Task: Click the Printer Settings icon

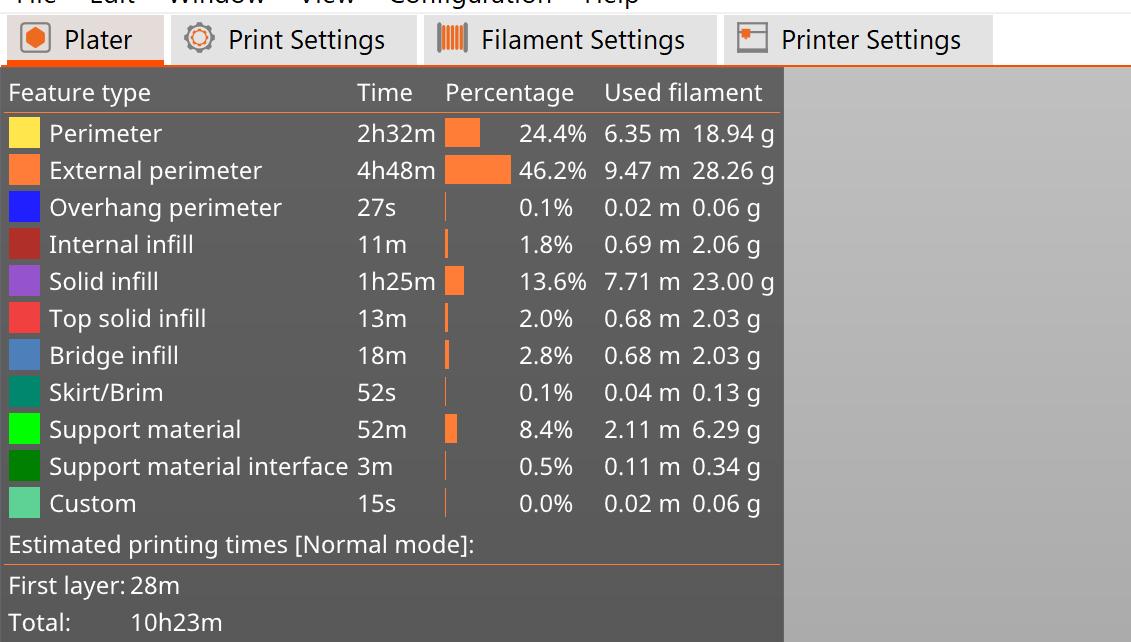Action: coord(752,39)
